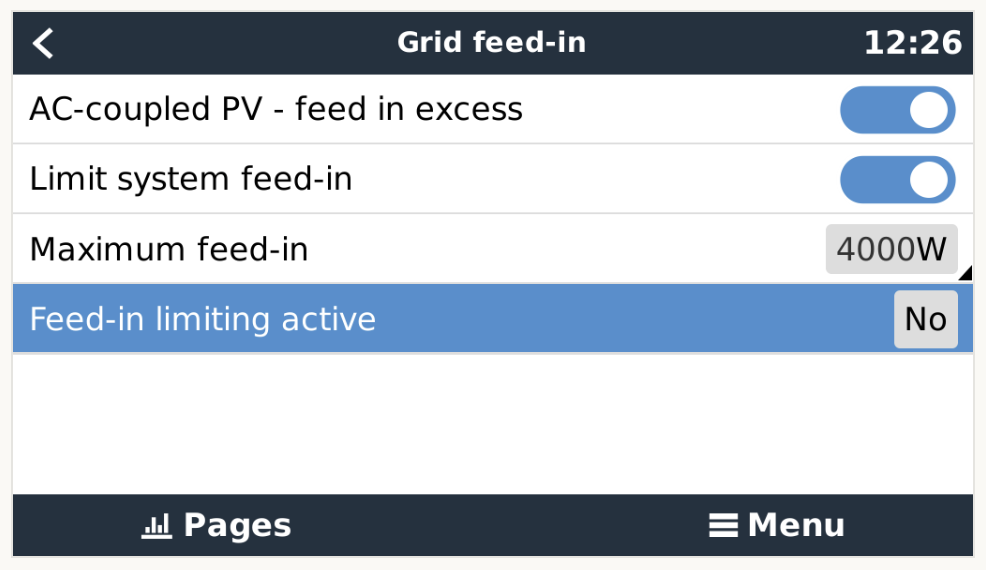Click the AC-coupled PV row label

(276, 109)
